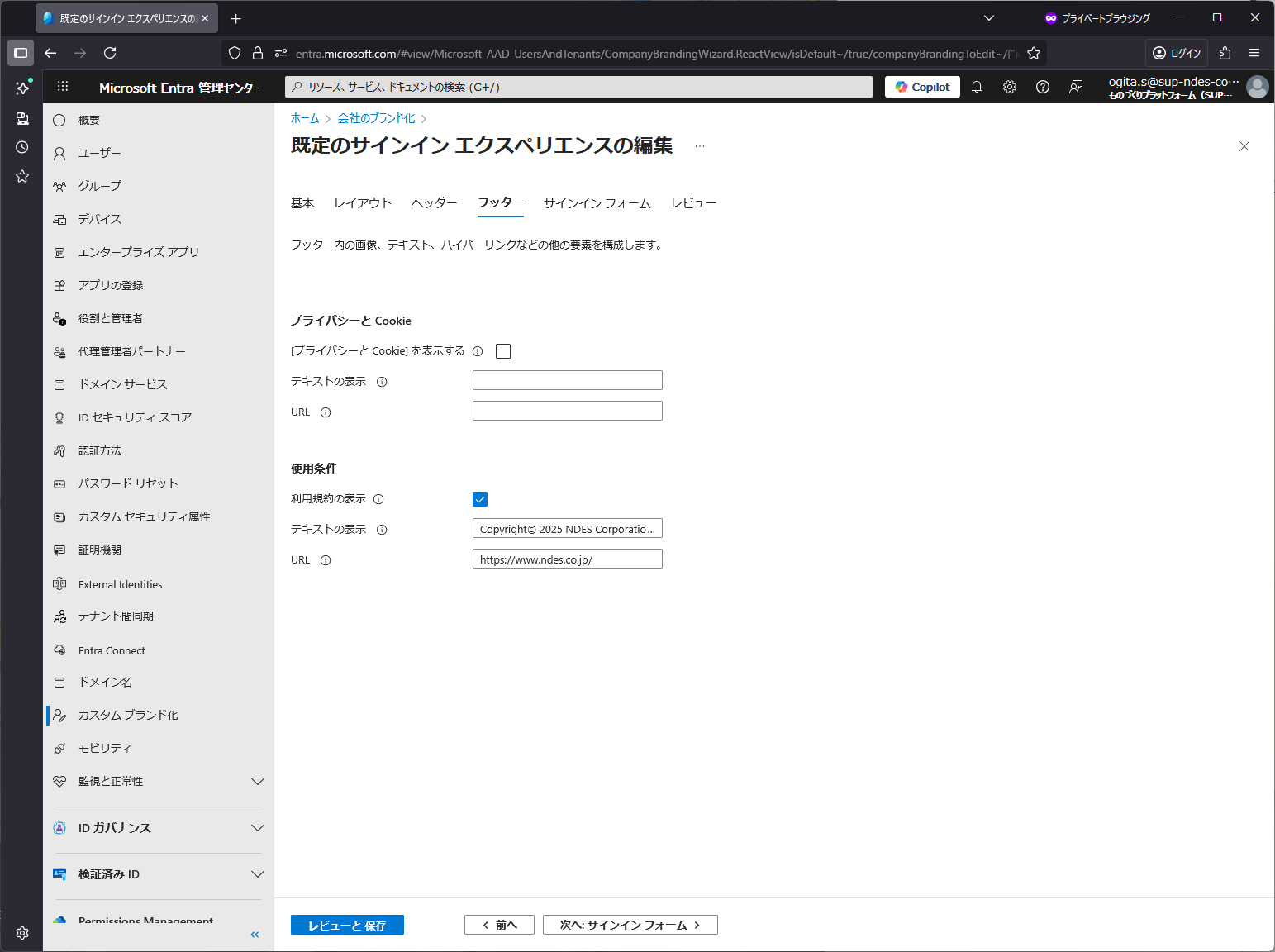The height and width of the screenshot is (952, 1275).
Task: Click the user account avatar icon
Action: (1257, 87)
